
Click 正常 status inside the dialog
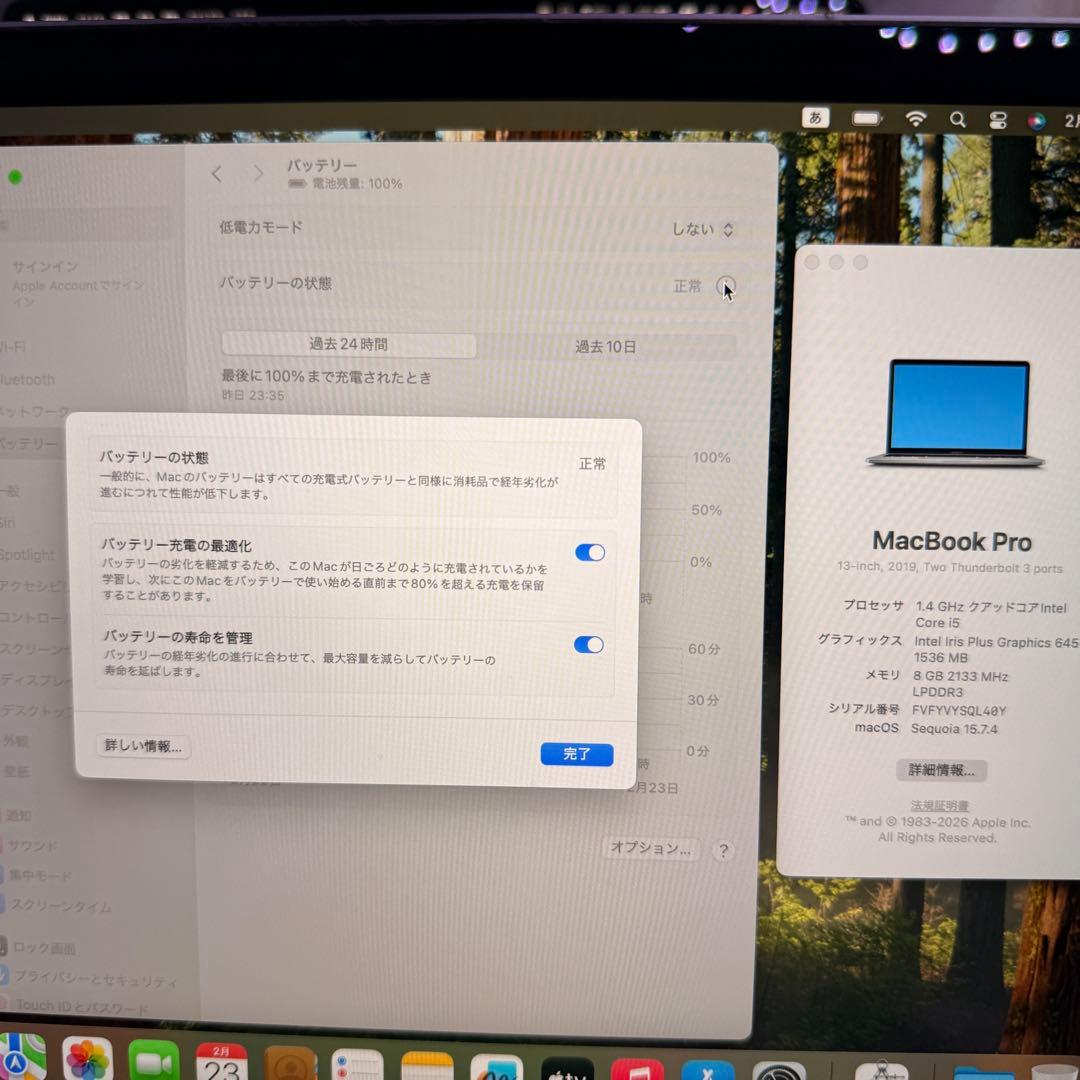point(592,464)
